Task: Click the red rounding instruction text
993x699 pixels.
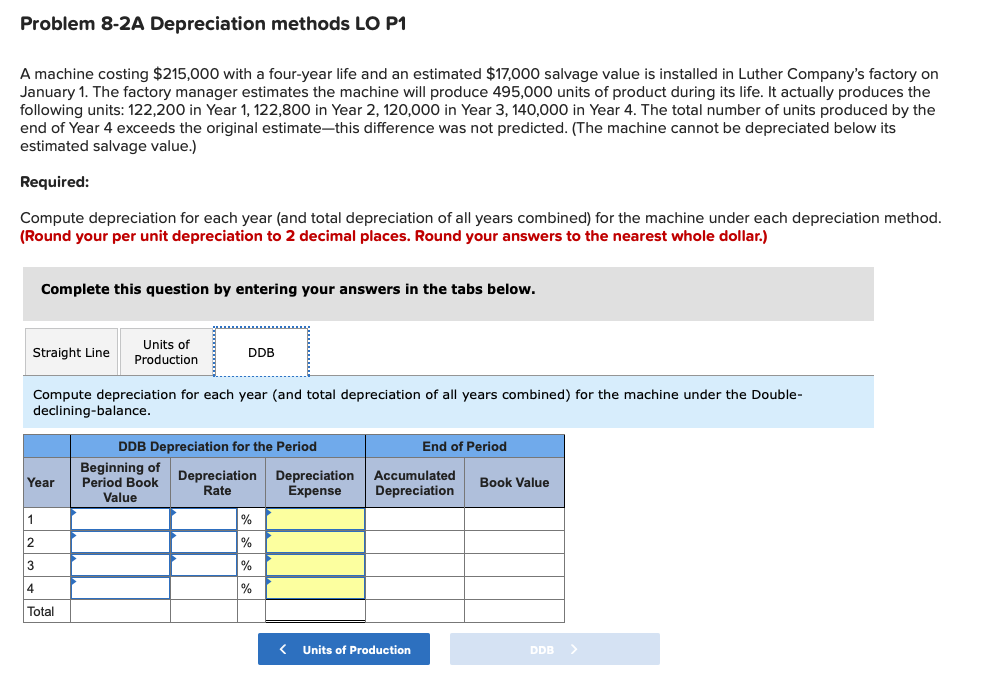Action: click(x=393, y=236)
